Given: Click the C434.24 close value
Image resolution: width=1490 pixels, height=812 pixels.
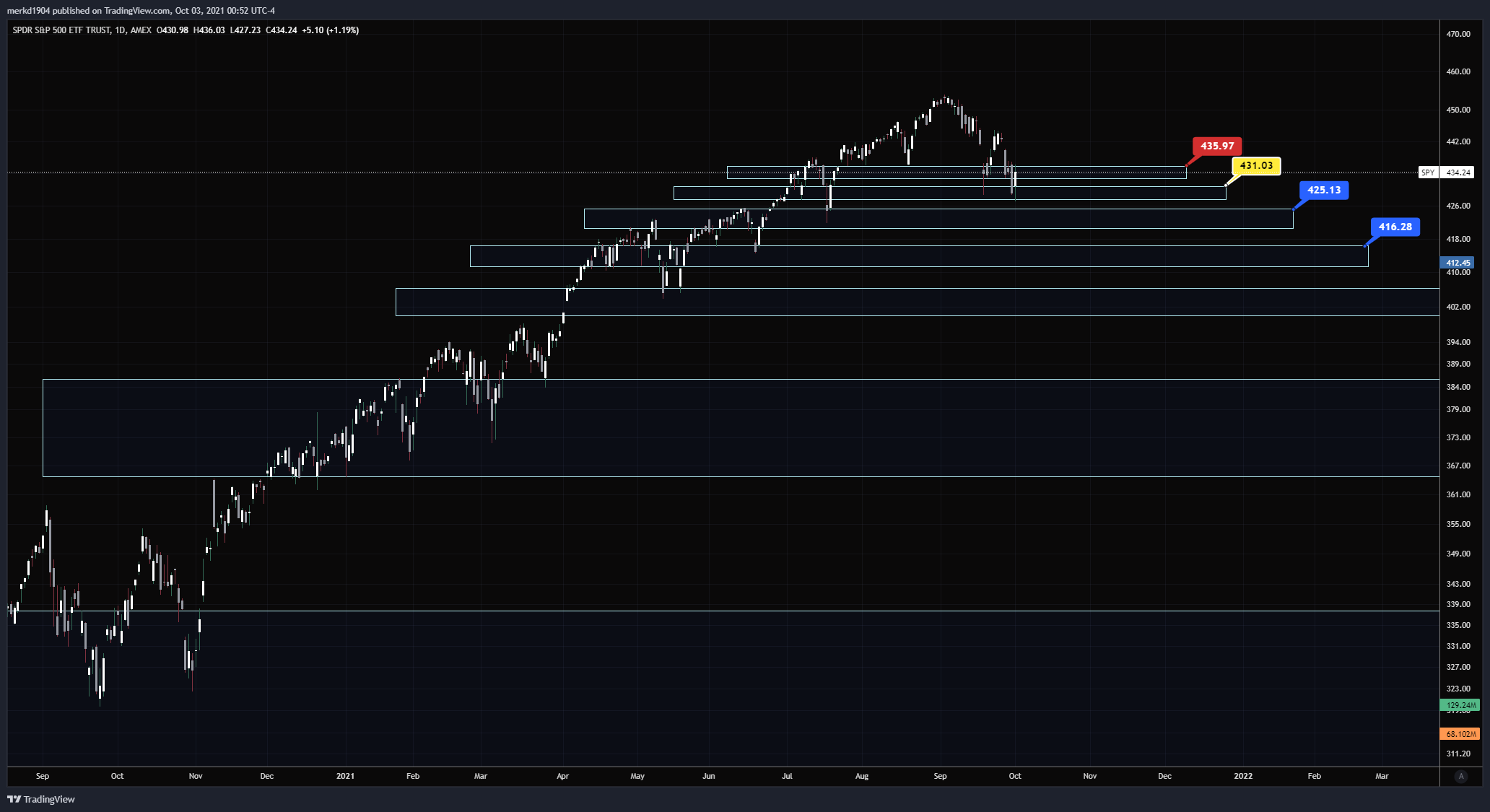Looking at the screenshot, I should click(282, 30).
